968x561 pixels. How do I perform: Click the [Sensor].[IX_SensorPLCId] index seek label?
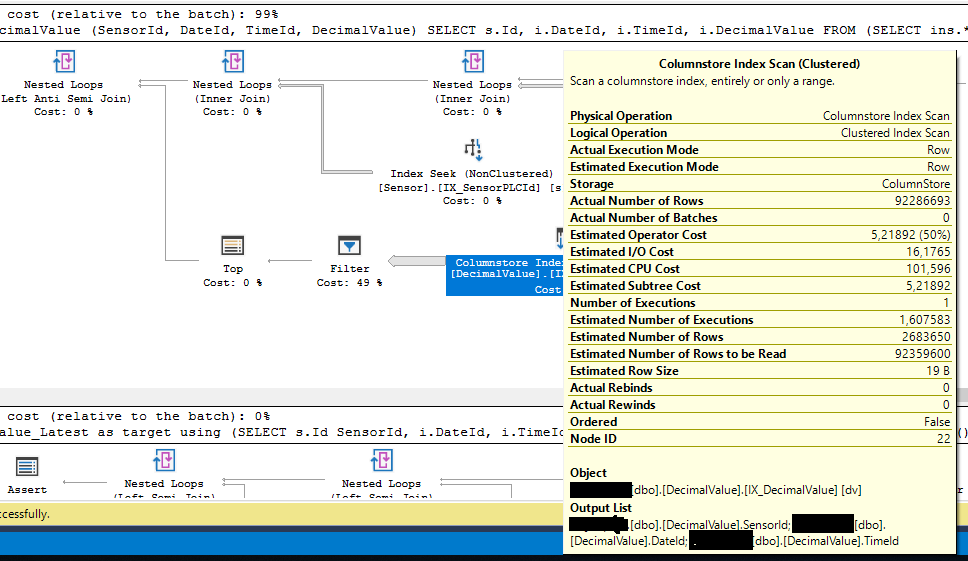coord(462,187)
